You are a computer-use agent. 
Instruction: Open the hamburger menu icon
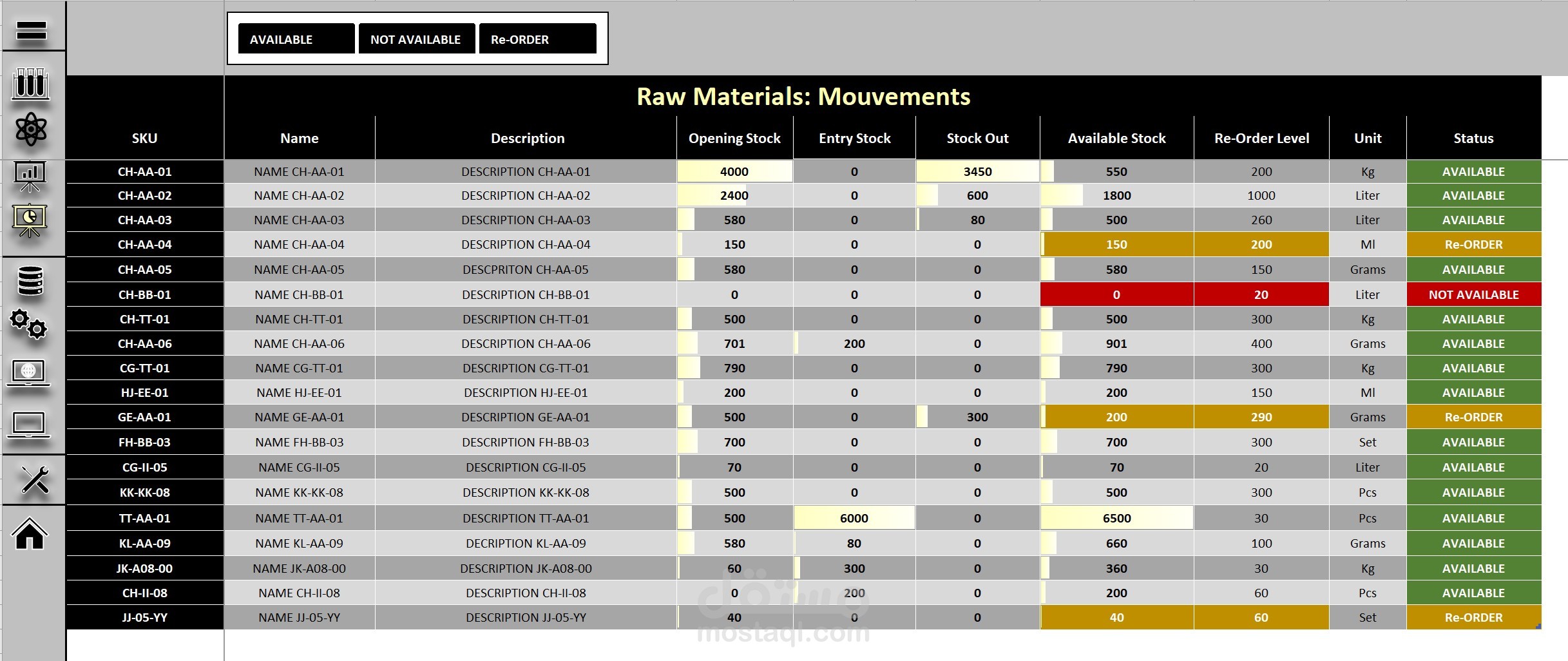(x=31, y=30)
